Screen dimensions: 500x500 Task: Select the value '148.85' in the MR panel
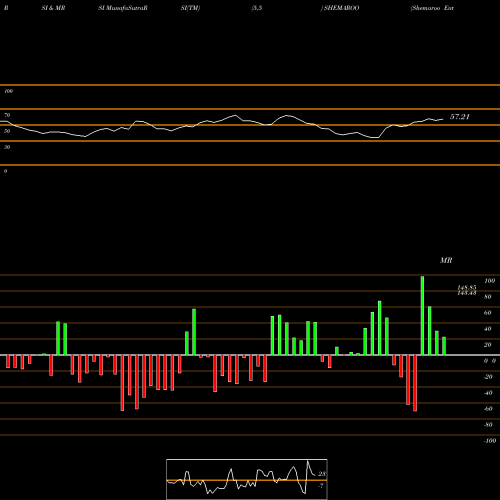(x=467, y=287)
